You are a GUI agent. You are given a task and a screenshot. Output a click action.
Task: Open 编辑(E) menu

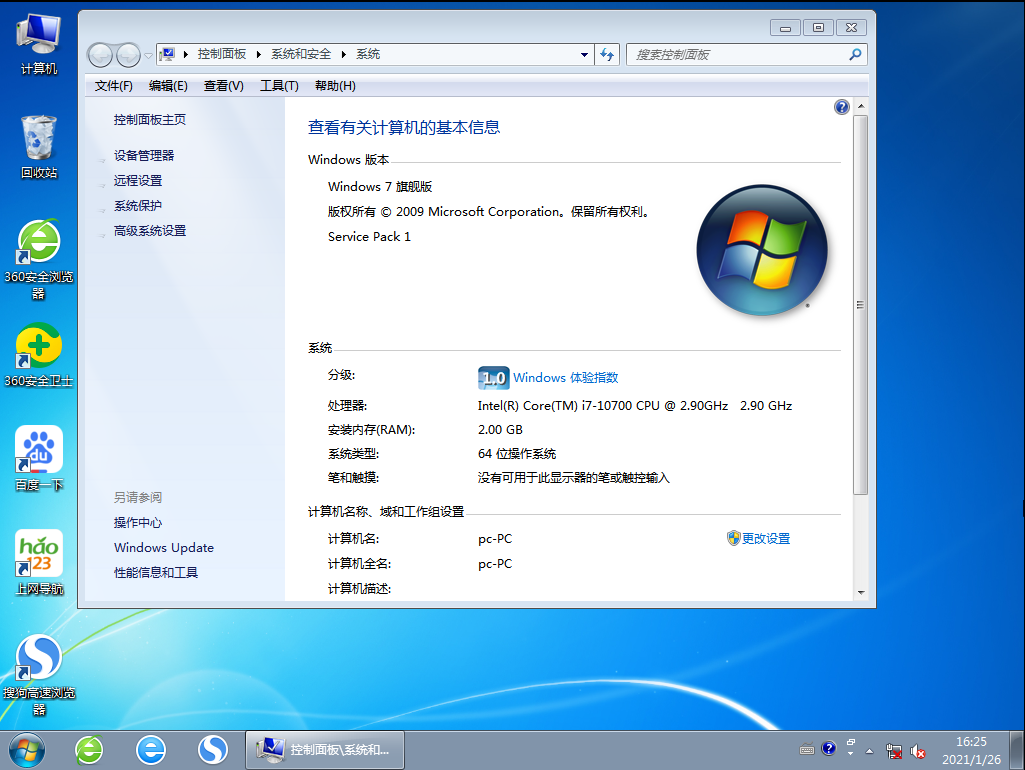(168, 86)
